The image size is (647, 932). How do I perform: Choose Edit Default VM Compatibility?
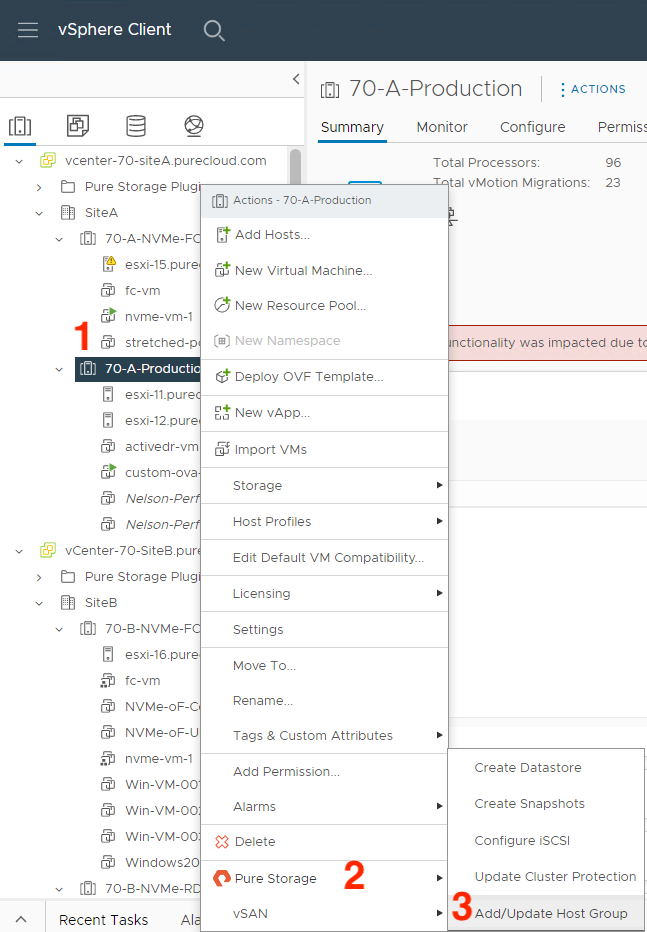point(324,558)
